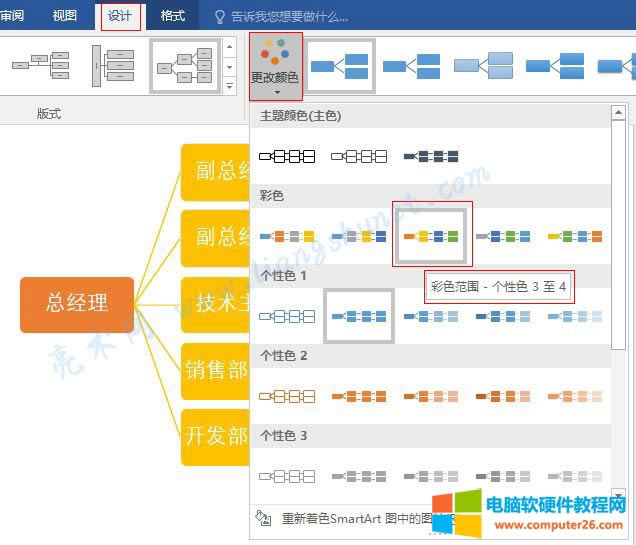
Task: Select the gray outline option under 个性色 3
Action: coord(287,476)
